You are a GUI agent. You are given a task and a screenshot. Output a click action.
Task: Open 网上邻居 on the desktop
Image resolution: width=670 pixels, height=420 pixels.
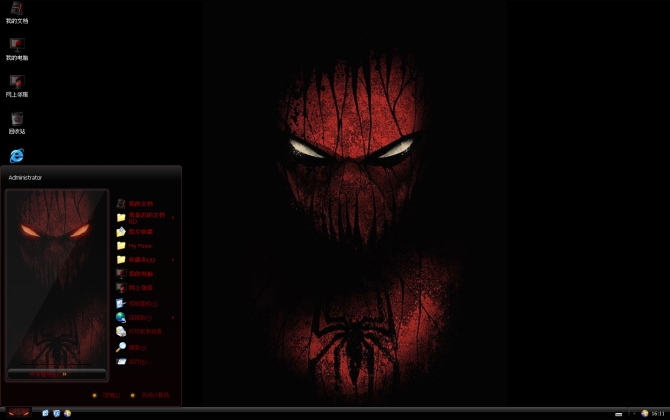pos(17,83)
